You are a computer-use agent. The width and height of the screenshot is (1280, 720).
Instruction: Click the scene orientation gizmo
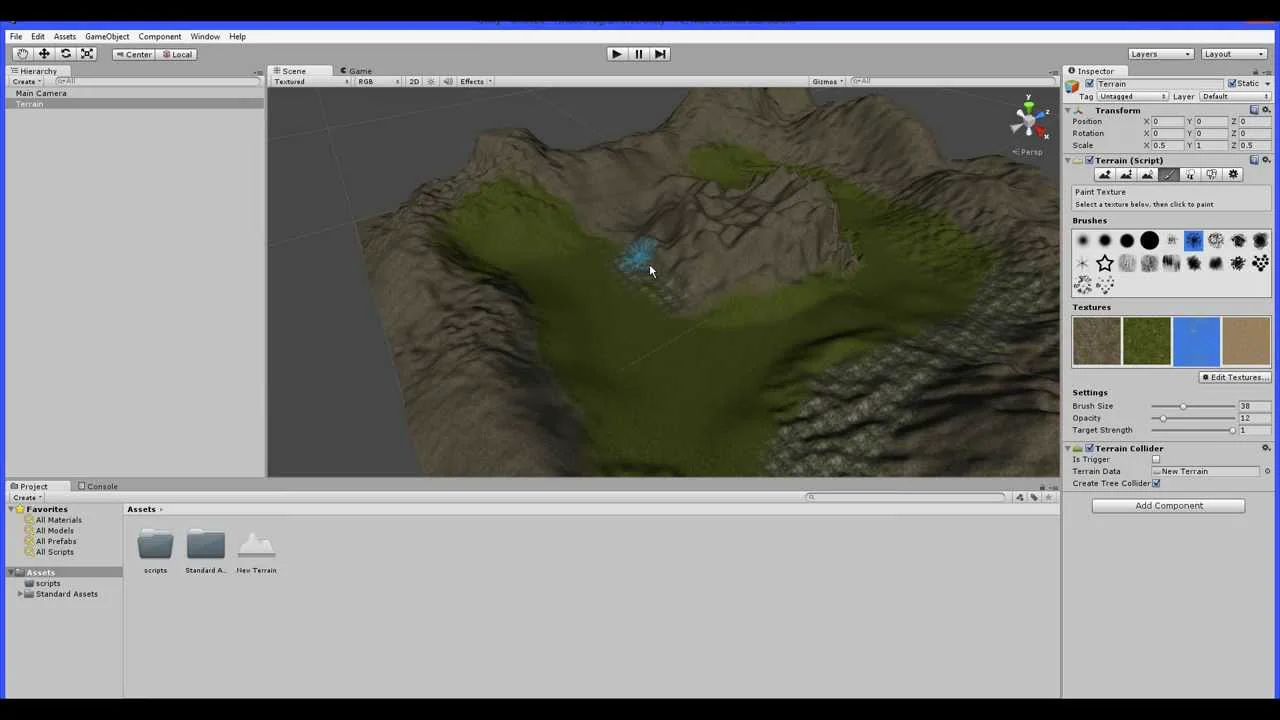point(1029,121)
